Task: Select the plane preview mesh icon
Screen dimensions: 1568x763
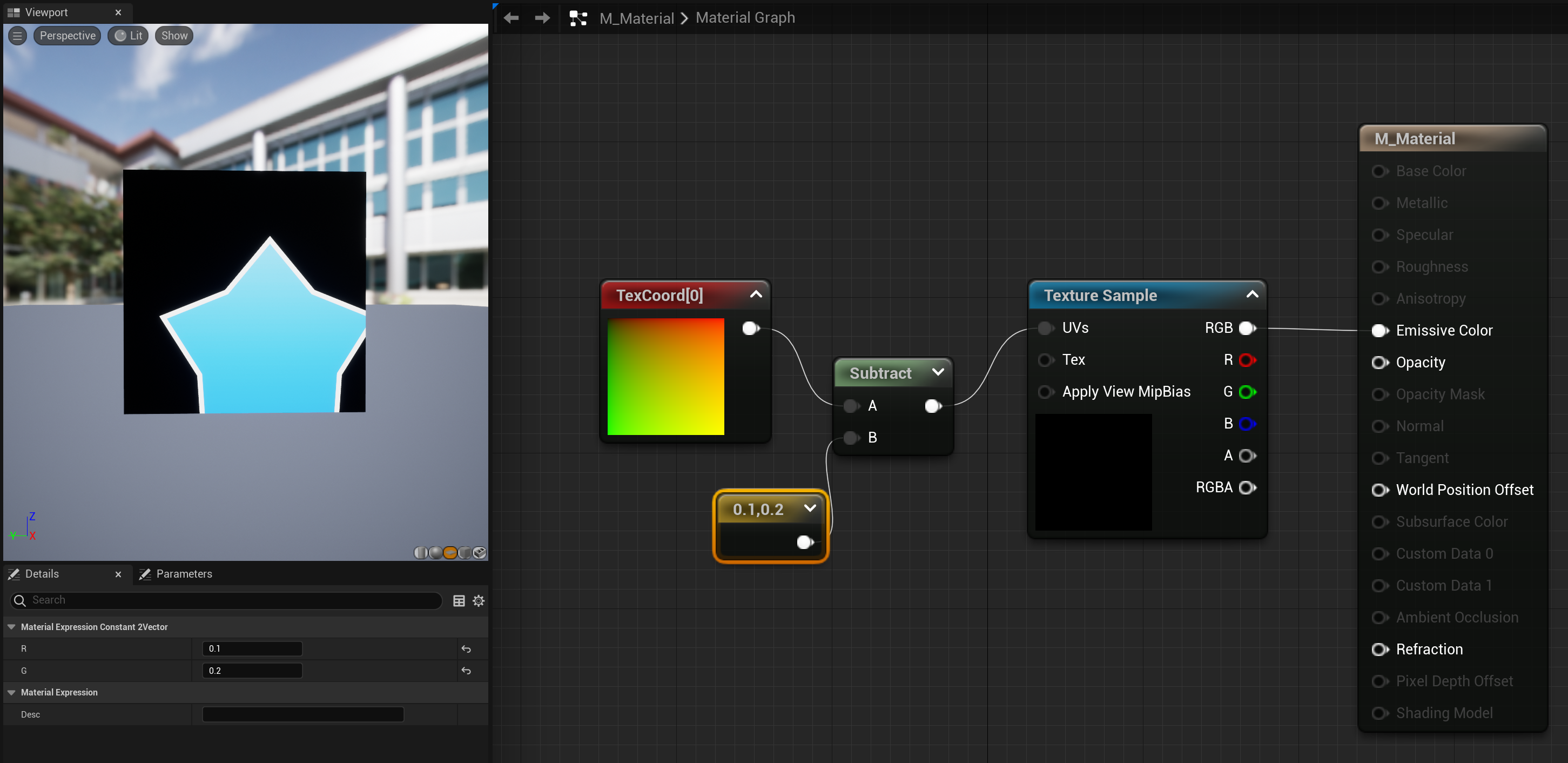Action: click(x=450, y=552)
